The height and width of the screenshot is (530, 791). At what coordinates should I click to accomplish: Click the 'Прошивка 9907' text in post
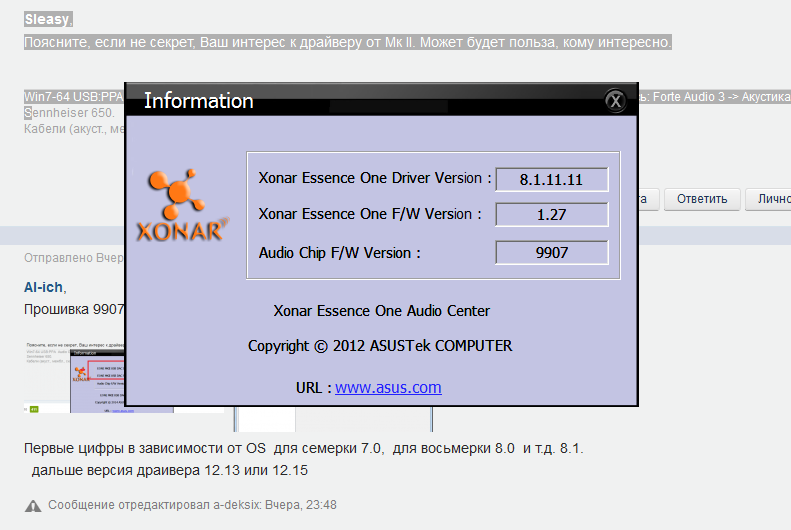(74, 309)
